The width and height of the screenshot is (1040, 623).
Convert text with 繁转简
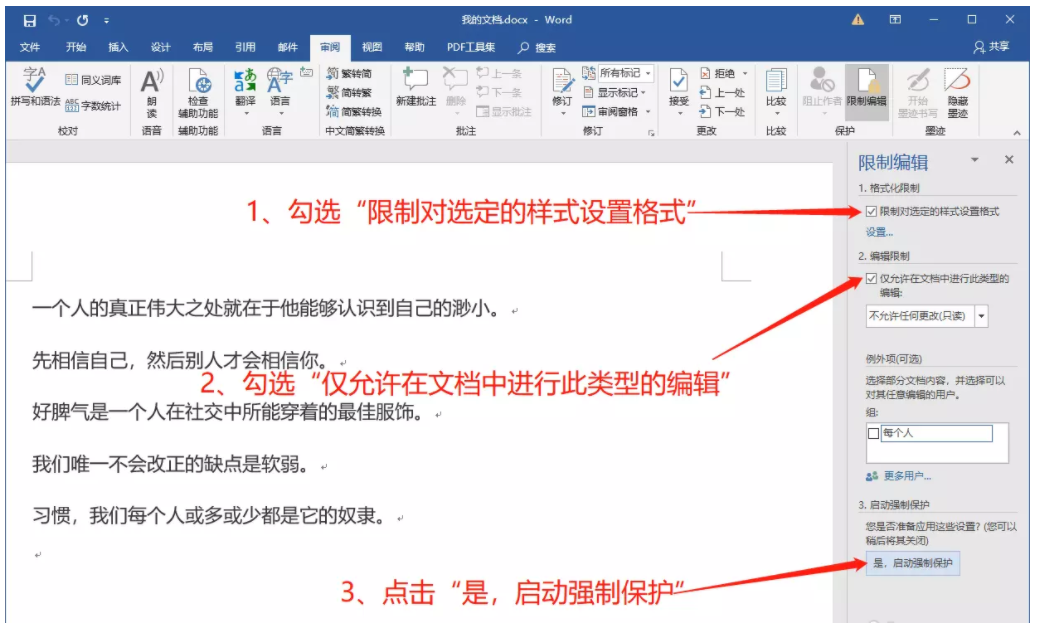pos(350,74)
